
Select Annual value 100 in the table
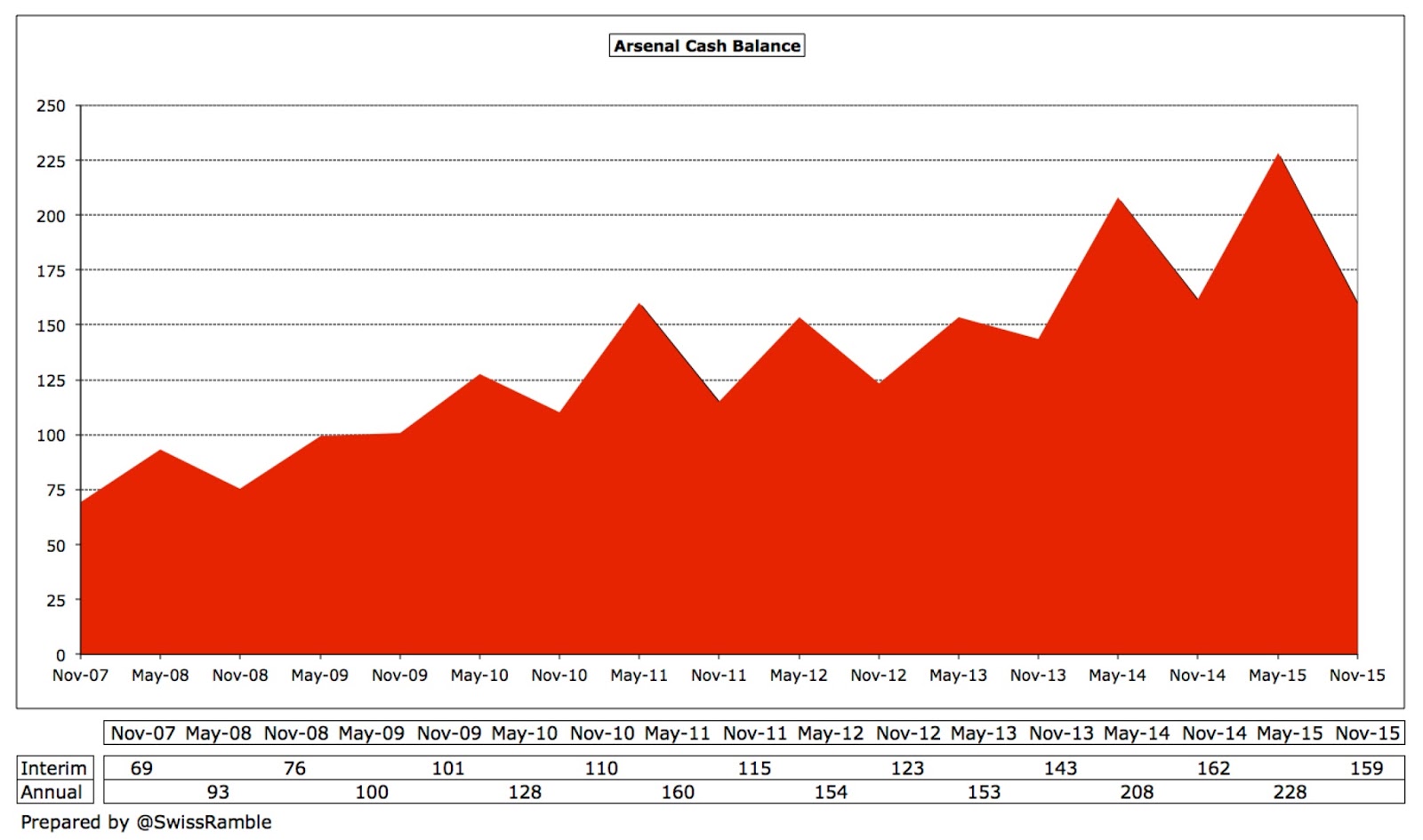(372, 792)
